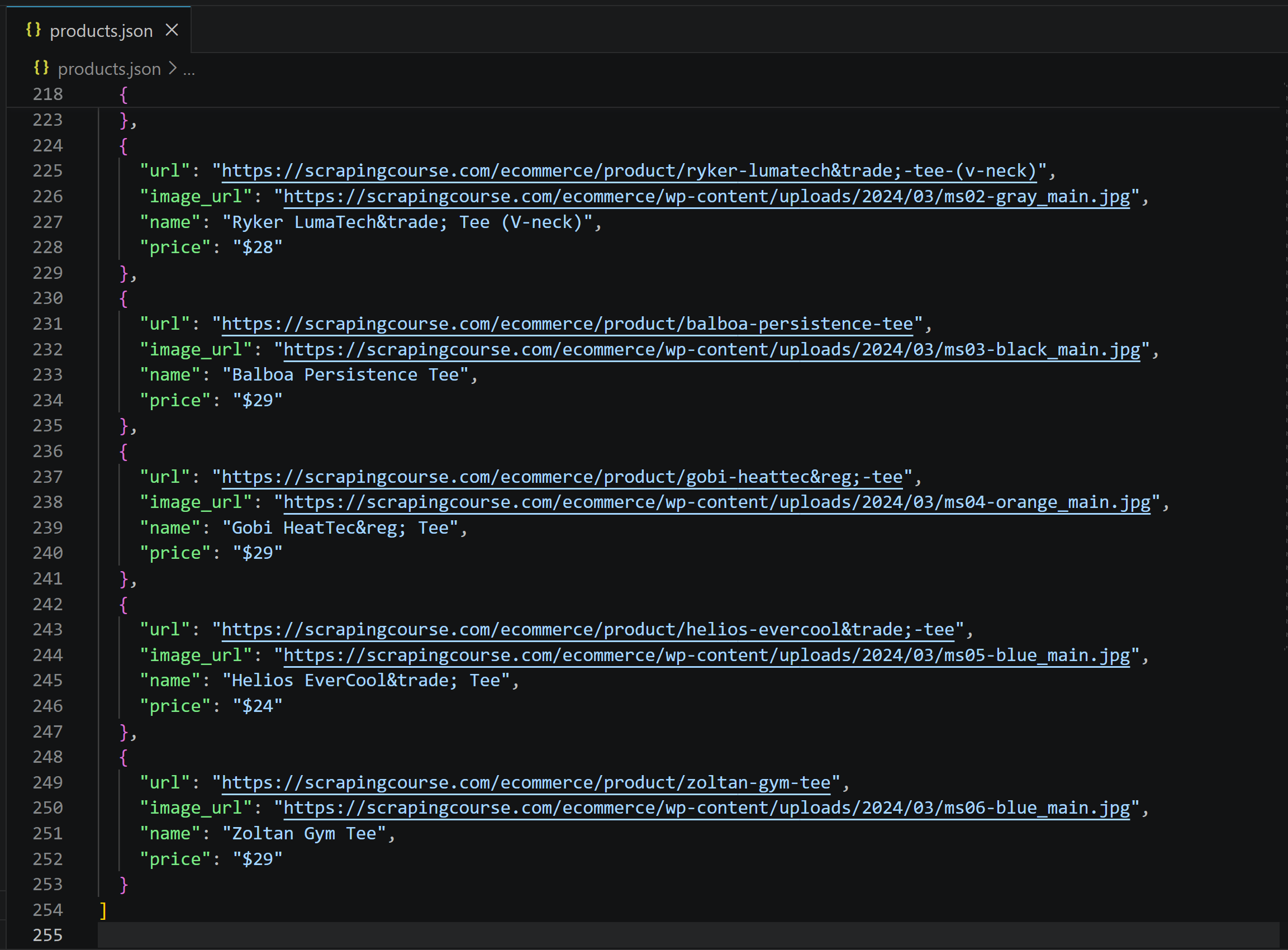Open the breadcrumb ellipsis segment
Image resolution: width=1288 pixels, height=950 pixels.
(189, 70)
